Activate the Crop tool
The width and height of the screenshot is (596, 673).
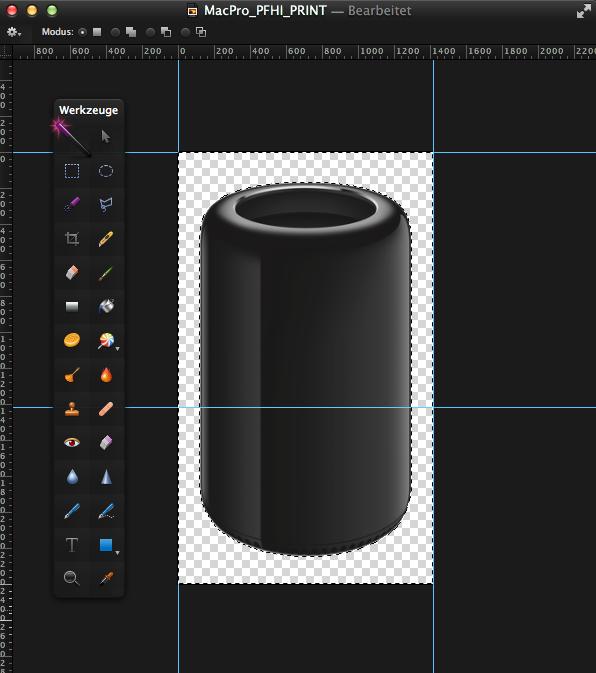tap(72, 238)
